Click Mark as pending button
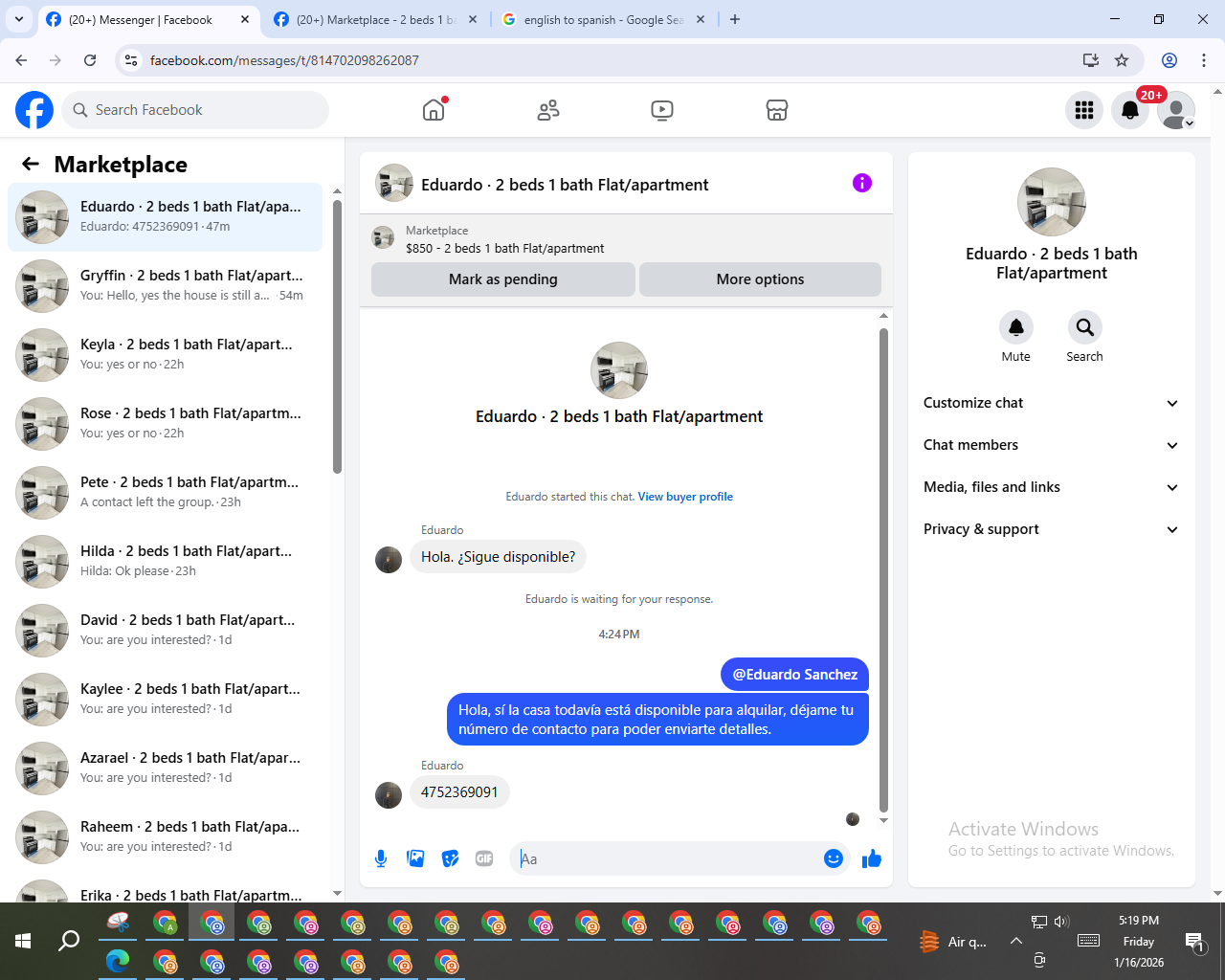1225x980 pixels. click(503, 279)
